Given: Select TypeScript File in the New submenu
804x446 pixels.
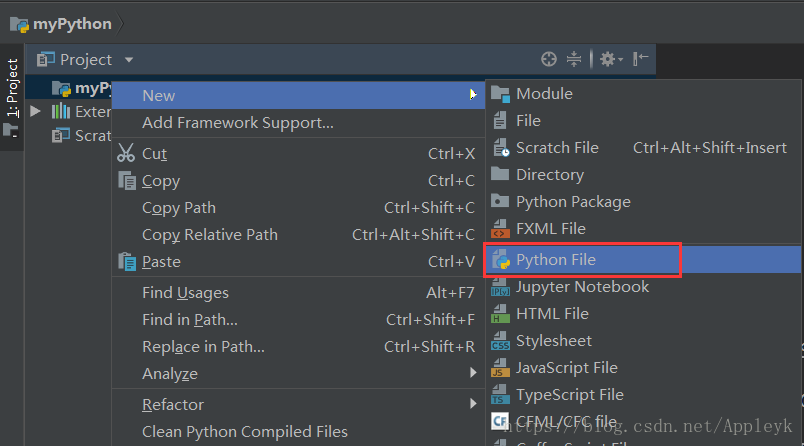Looking at the screenshot, I should pyautogui.click(x=644, y=395).
